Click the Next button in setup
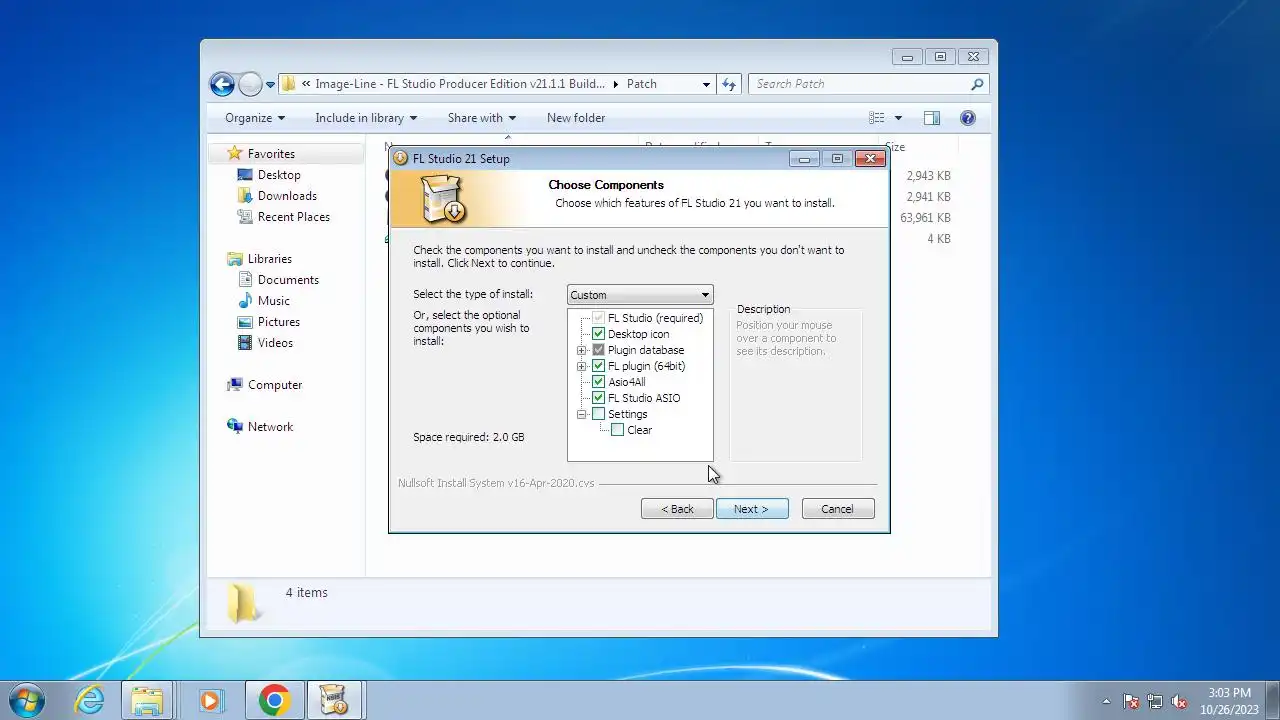Image resolution: width=1280 pixels, height=720 pixels. [x=752, y=509]
